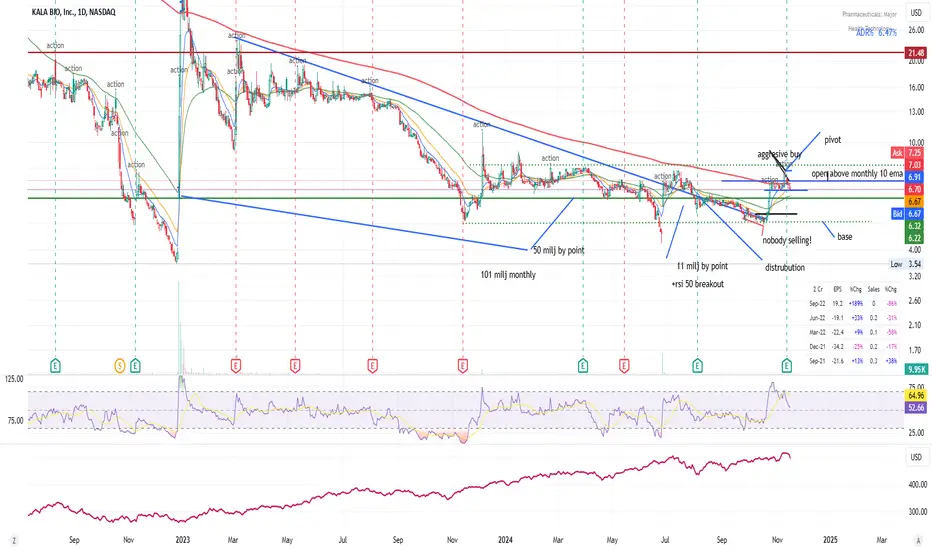Click the red earnings marker near May 2023
Screen dimensions: 932x550
click(295, 366)
